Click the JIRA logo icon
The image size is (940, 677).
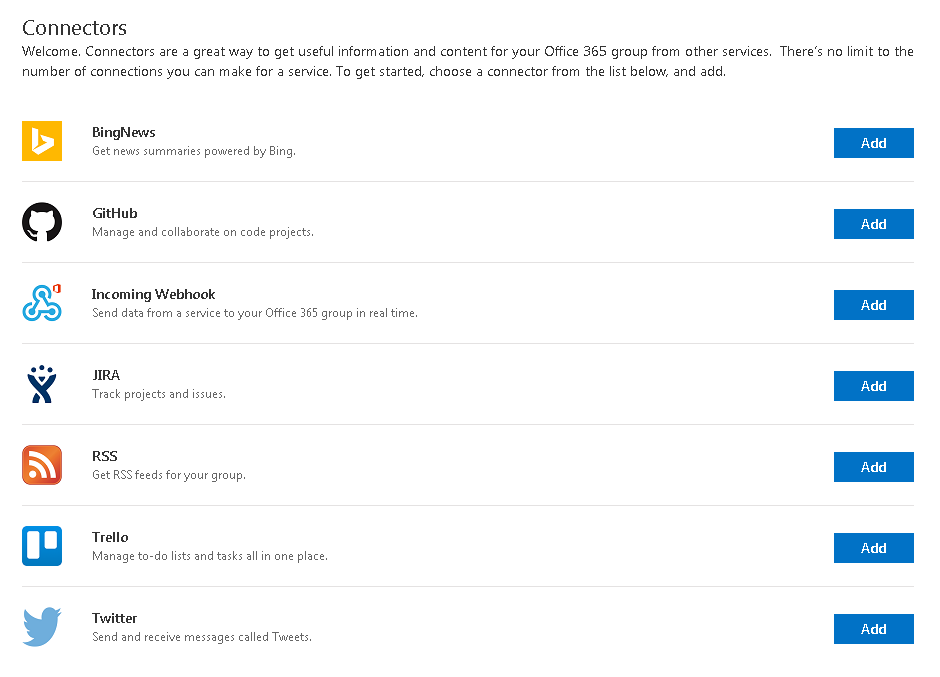click(x=42, y=384)
